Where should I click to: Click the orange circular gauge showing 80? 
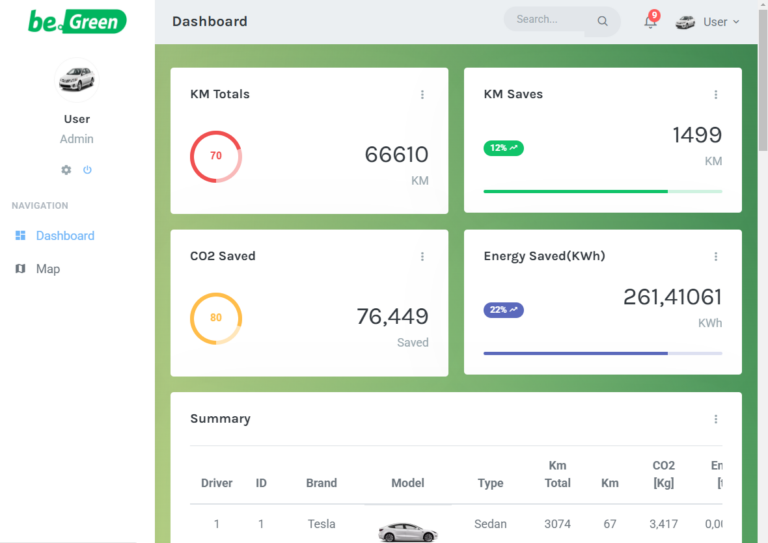216,318
